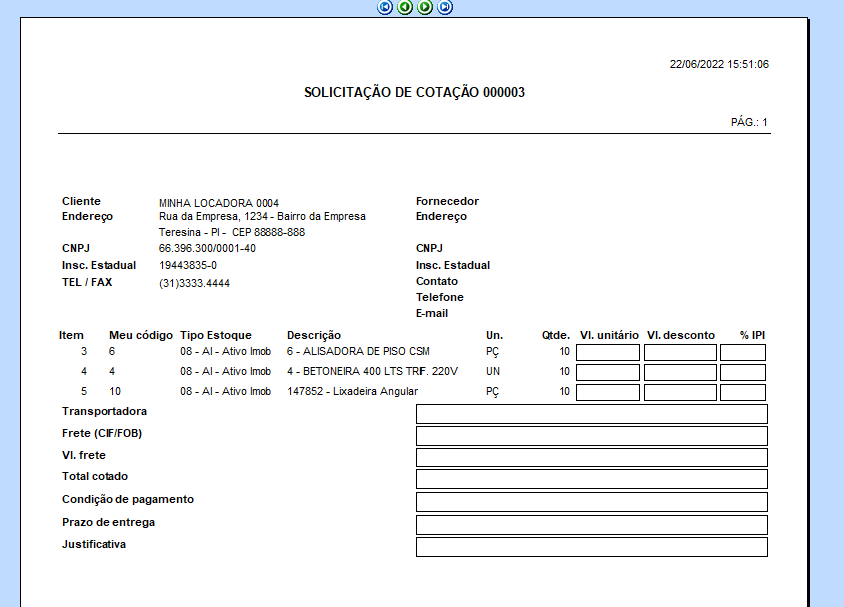Click the page indicator PÁG.: 1

click(x=749, y=122)
